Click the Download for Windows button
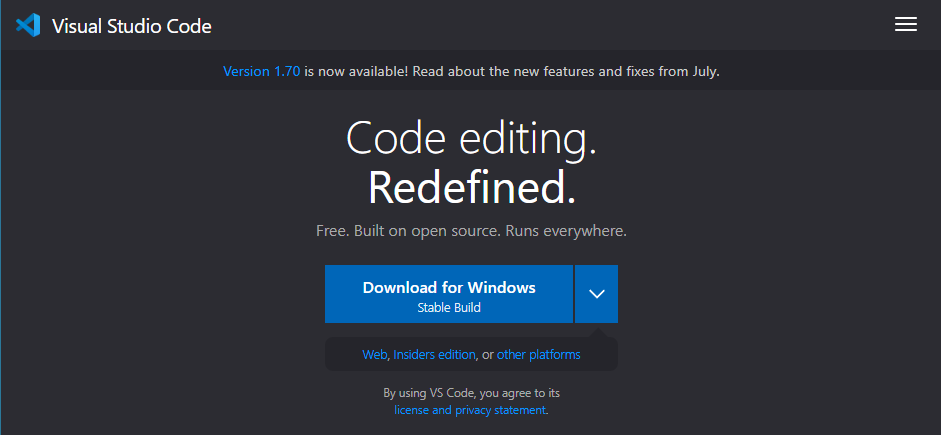Viewport: 941px width, 435px height. pyautogui.click(x=449, y=294)
